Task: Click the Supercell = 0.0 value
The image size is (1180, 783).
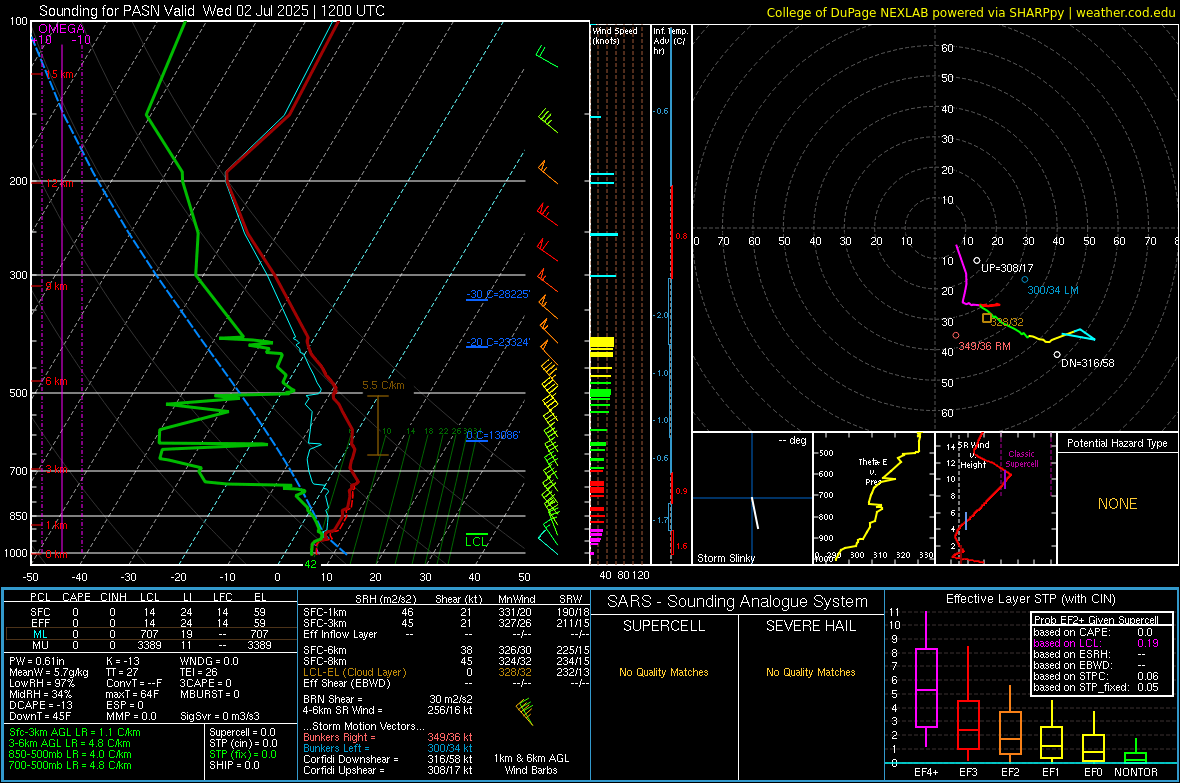Action: click(242, 732)
